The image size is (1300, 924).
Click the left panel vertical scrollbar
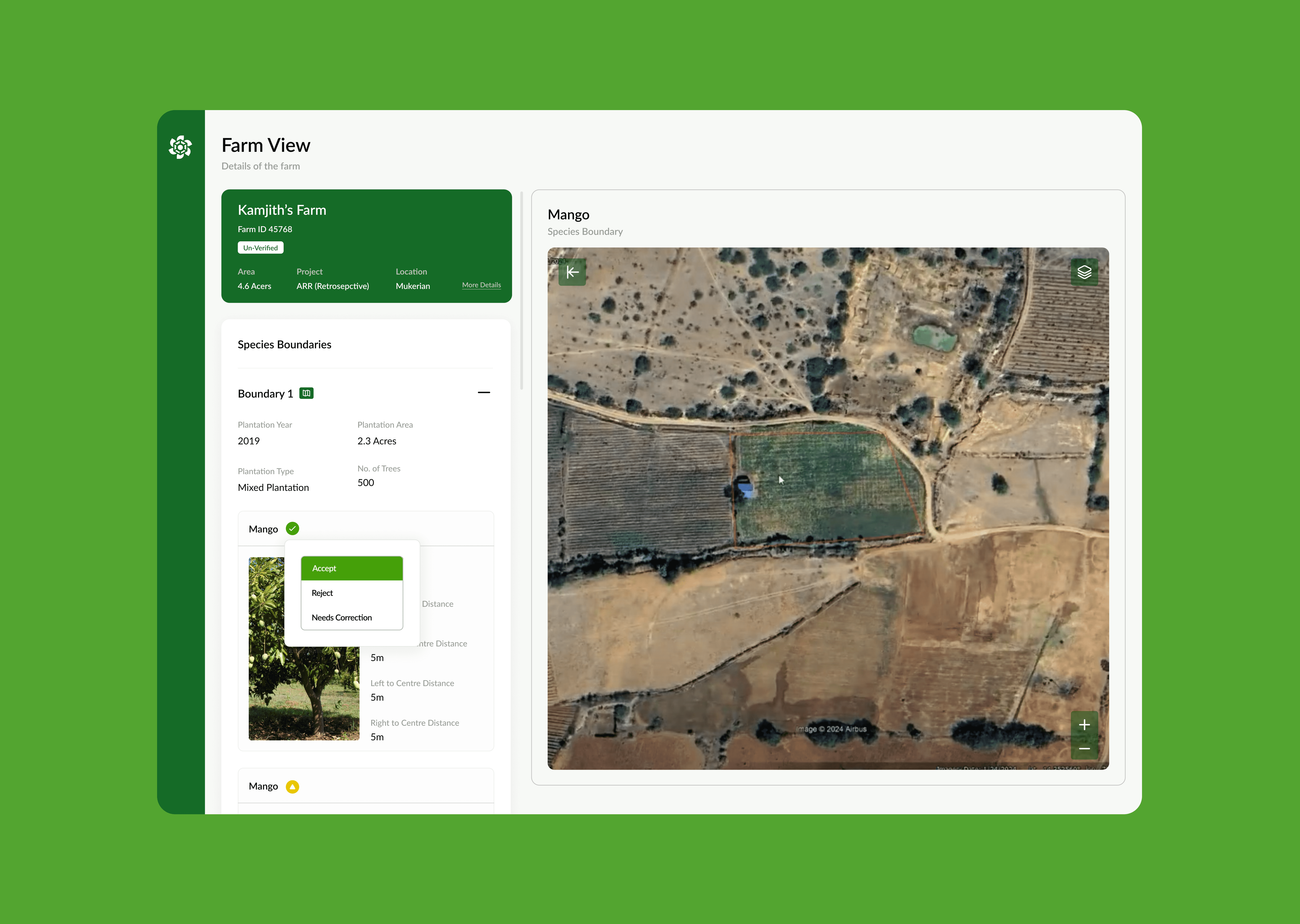click(x=521, y=290)
